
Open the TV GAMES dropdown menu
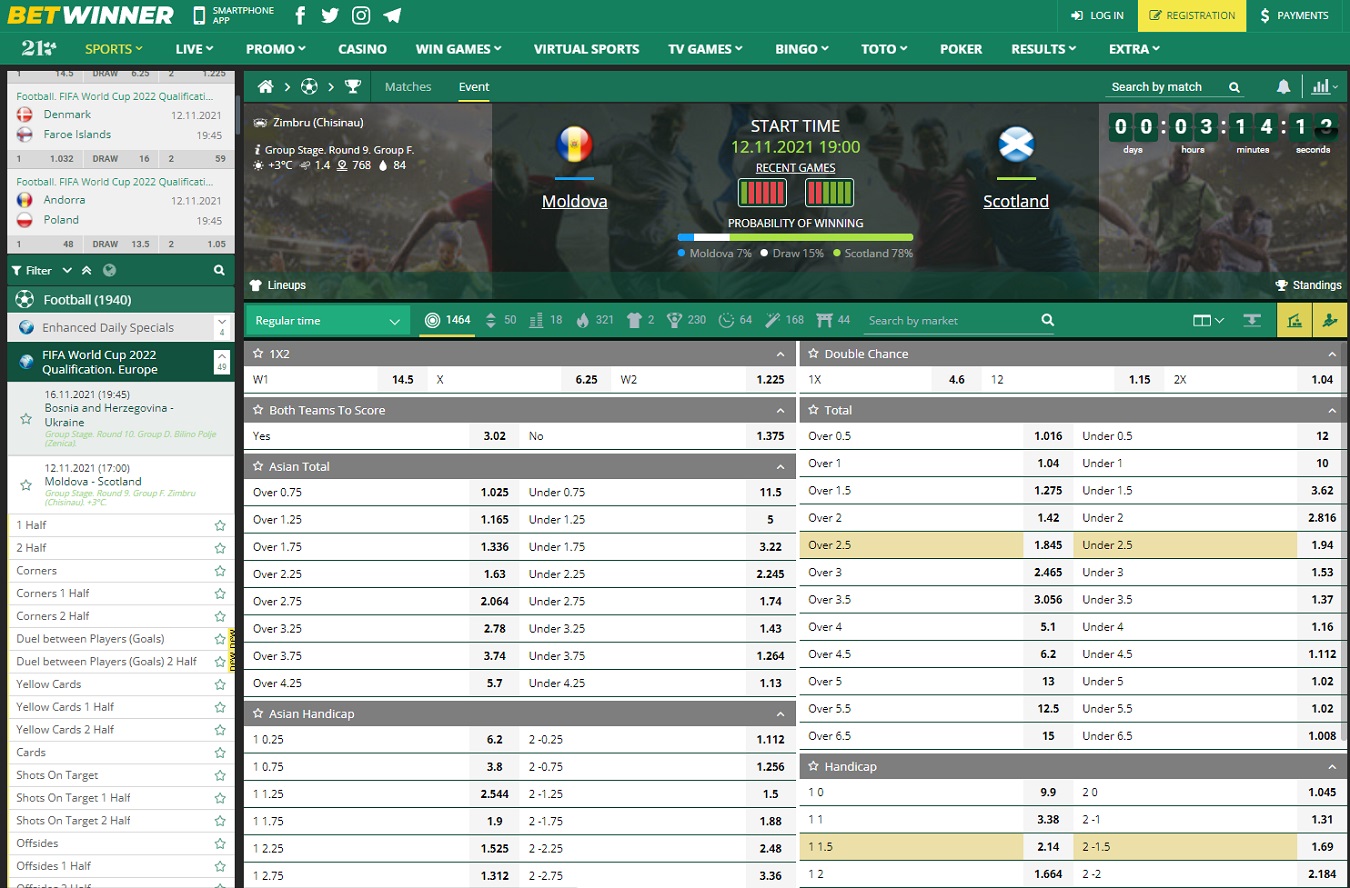(x=706, y=48)
